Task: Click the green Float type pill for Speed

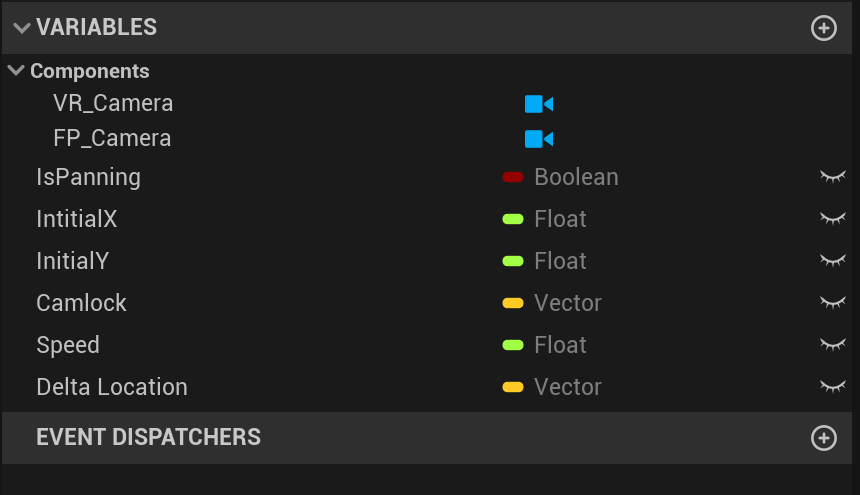Action: [513, 345]
